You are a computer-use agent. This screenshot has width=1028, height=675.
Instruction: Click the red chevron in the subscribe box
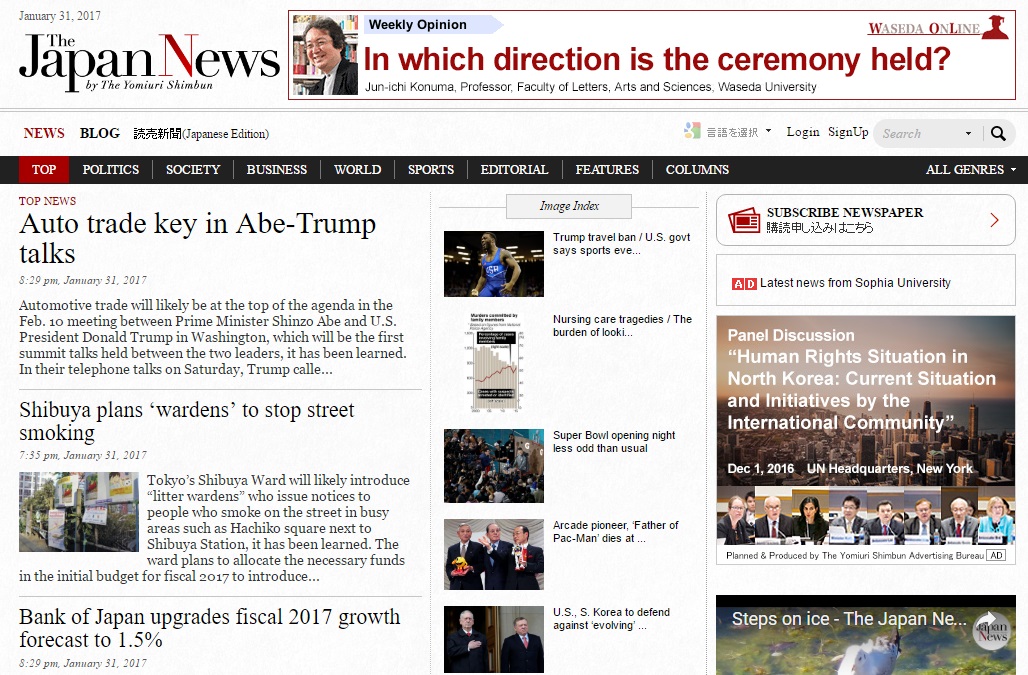click(x=995, y=220)
